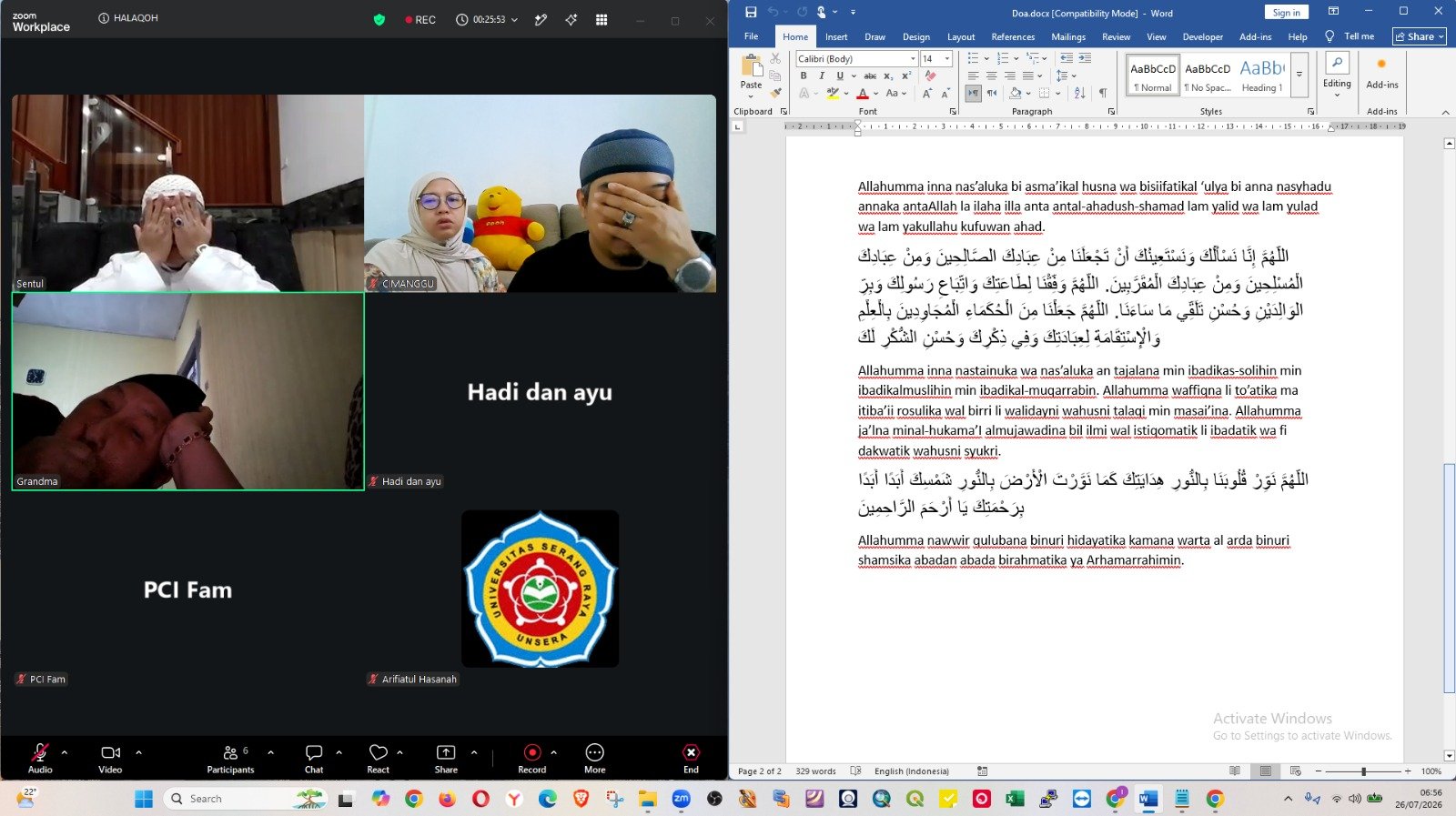Open the Zoom apps grid icon
Screen dimensions: 1456x816
602,19
